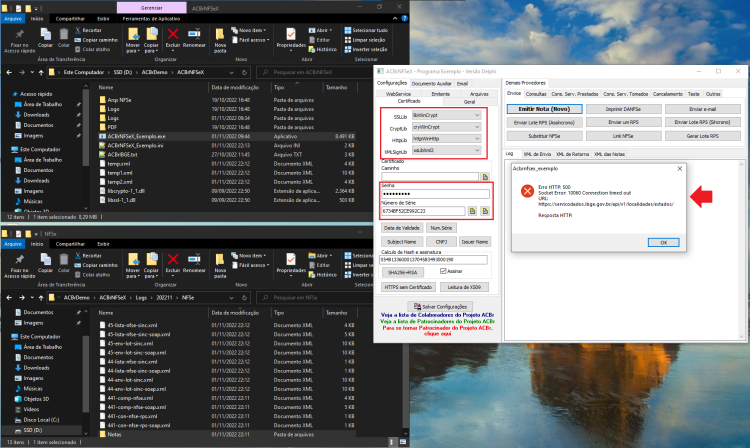
Task: Click Fixar no Acesso rápido in ACBrNFSeX Explorer
Action: tap(20, 40)
